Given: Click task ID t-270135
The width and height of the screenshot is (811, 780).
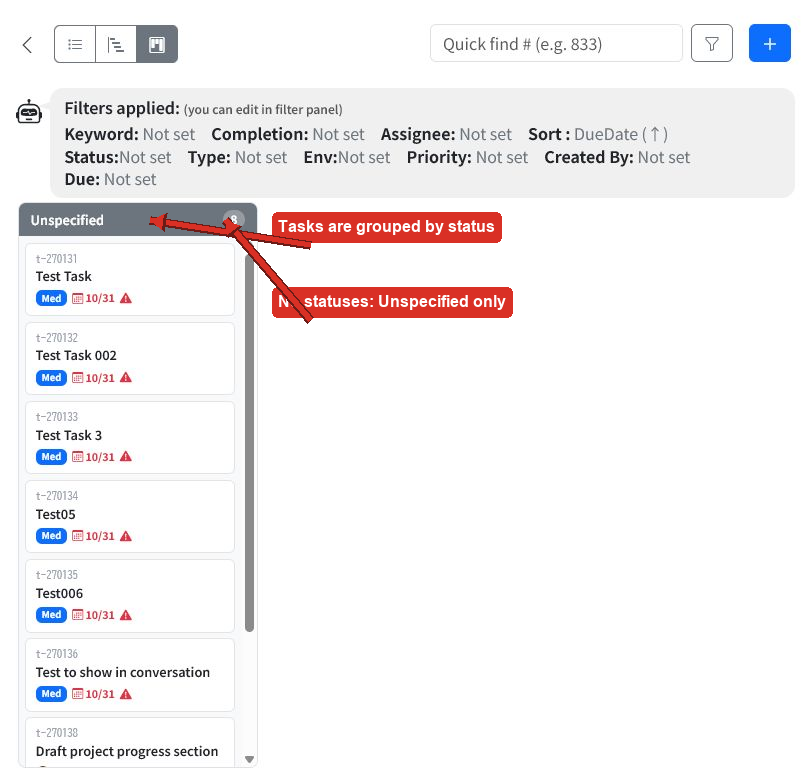Looking at the screenshot, I should click(x=56, y=575).
